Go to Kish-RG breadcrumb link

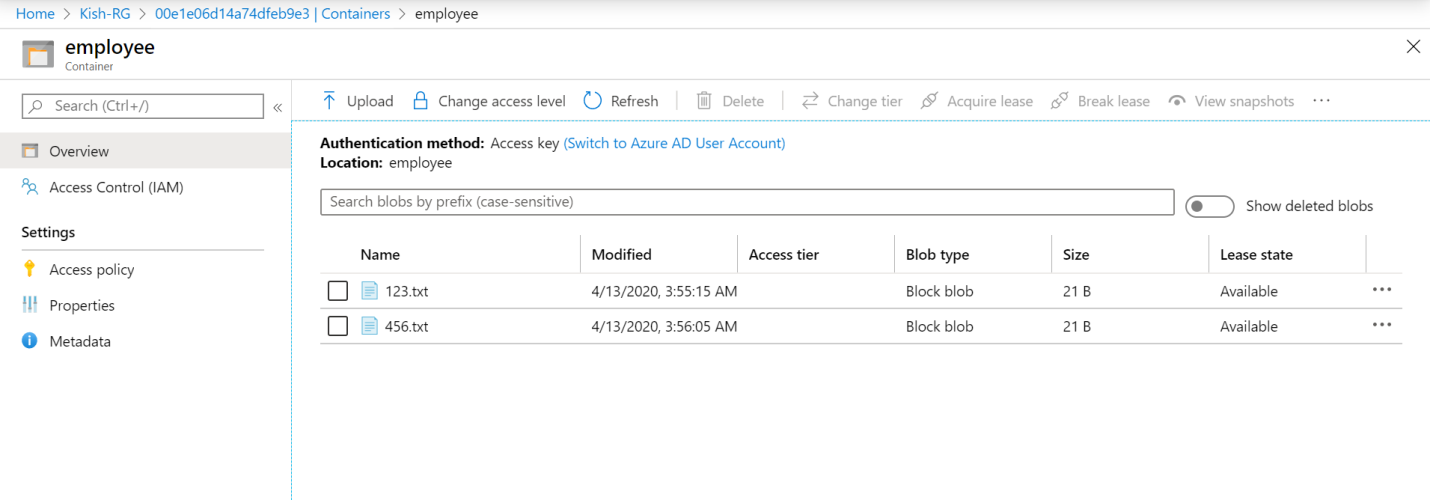(105, 14)
